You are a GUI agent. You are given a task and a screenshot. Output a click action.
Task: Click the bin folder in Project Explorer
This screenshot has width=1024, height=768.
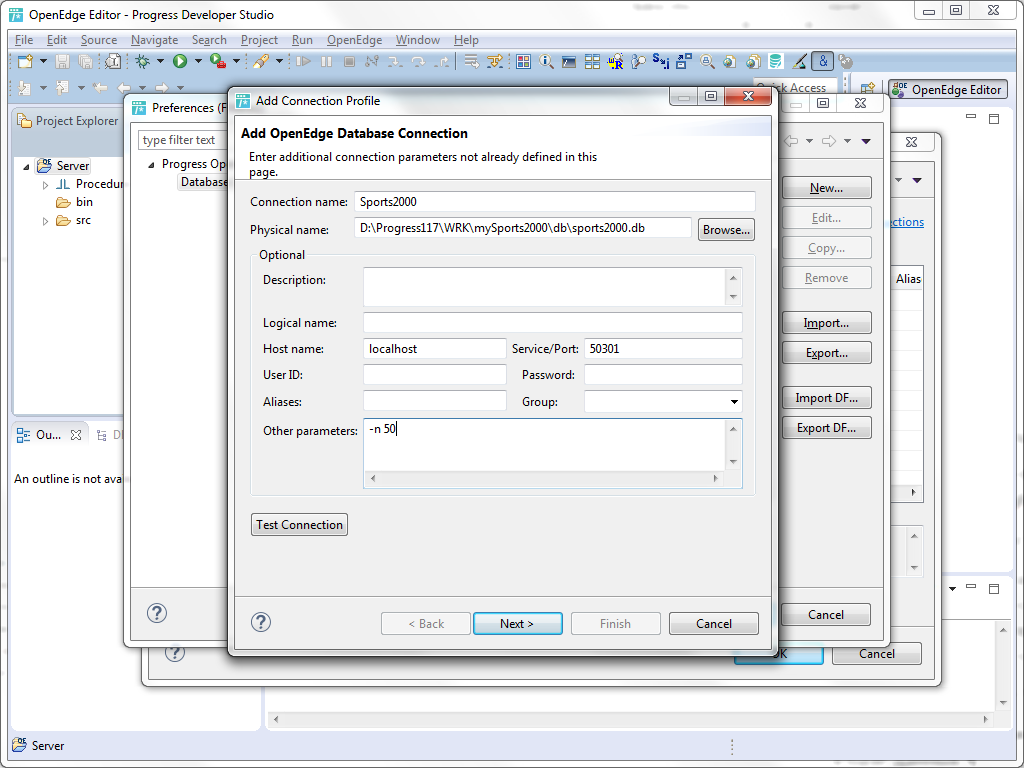click(74, 202)
